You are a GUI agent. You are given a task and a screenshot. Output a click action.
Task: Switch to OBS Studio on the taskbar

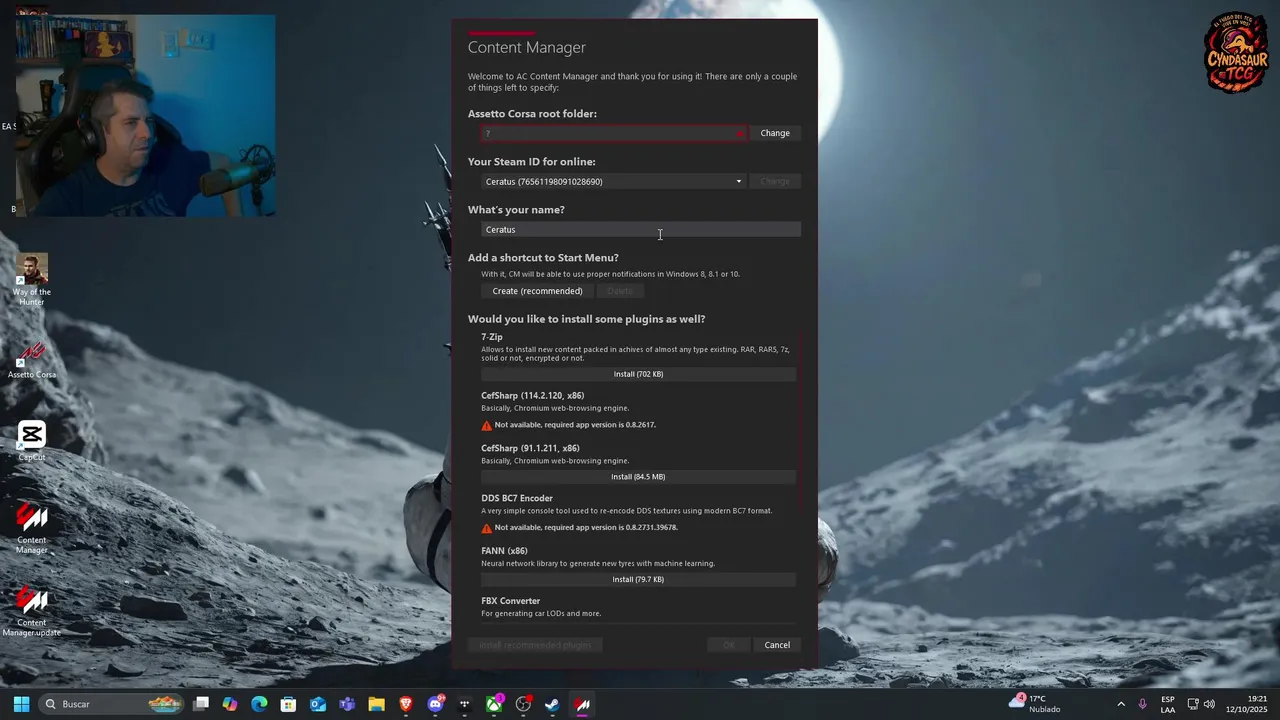(x=523, y=704)
